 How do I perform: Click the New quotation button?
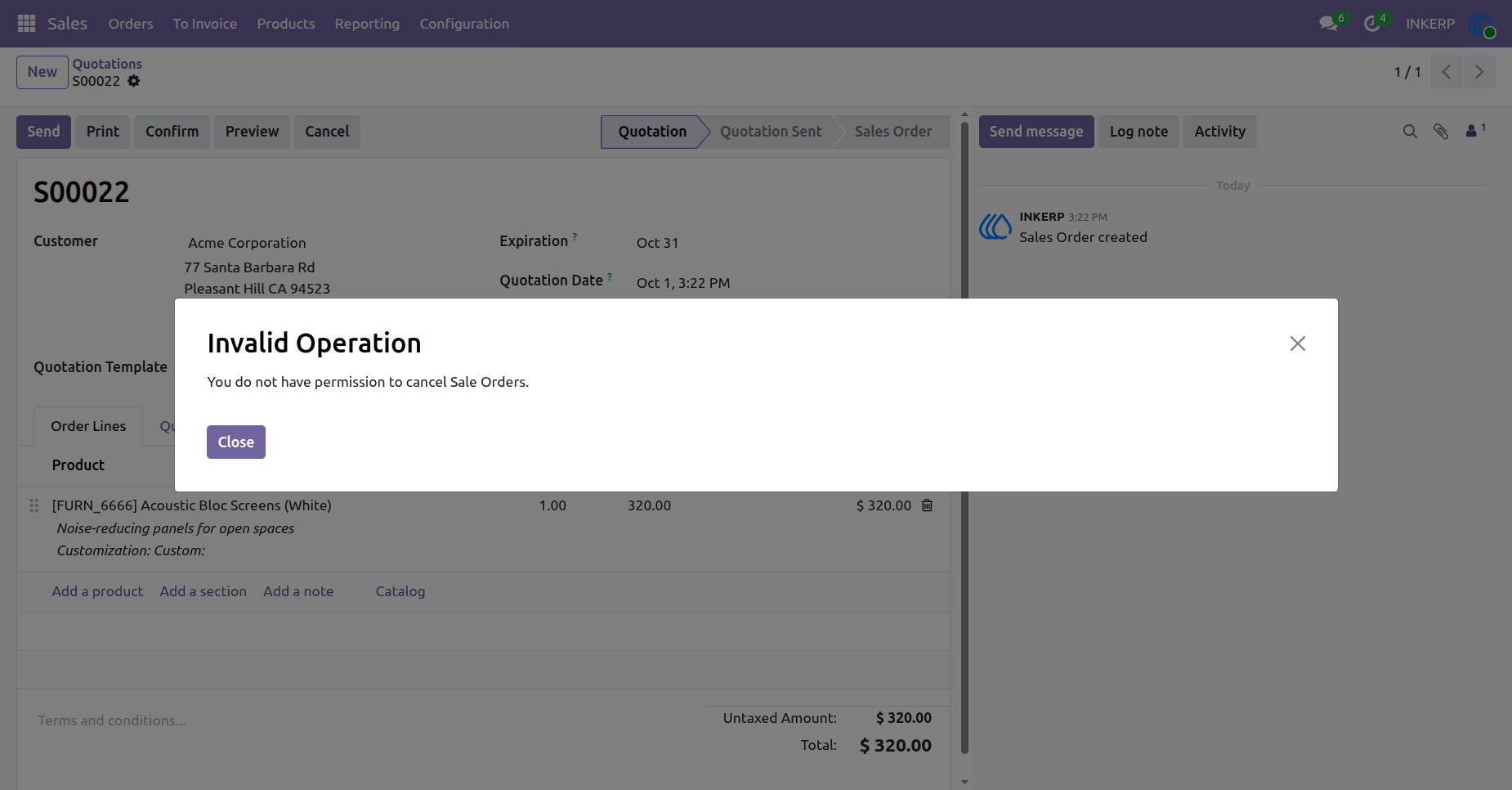(x=42, y=72)
